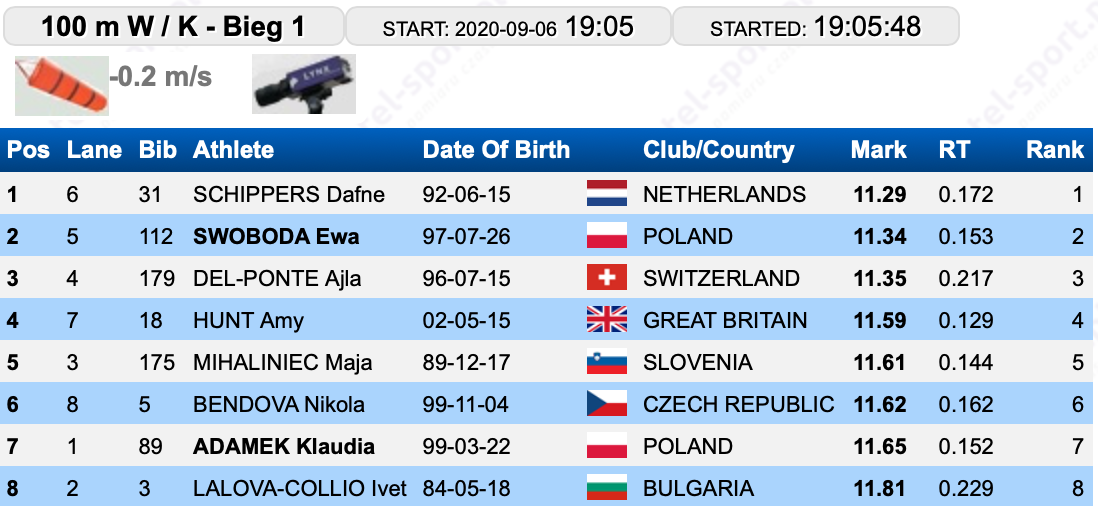
Task: Click the Switzerland flag icon
Action: click(x=606, y=278)
